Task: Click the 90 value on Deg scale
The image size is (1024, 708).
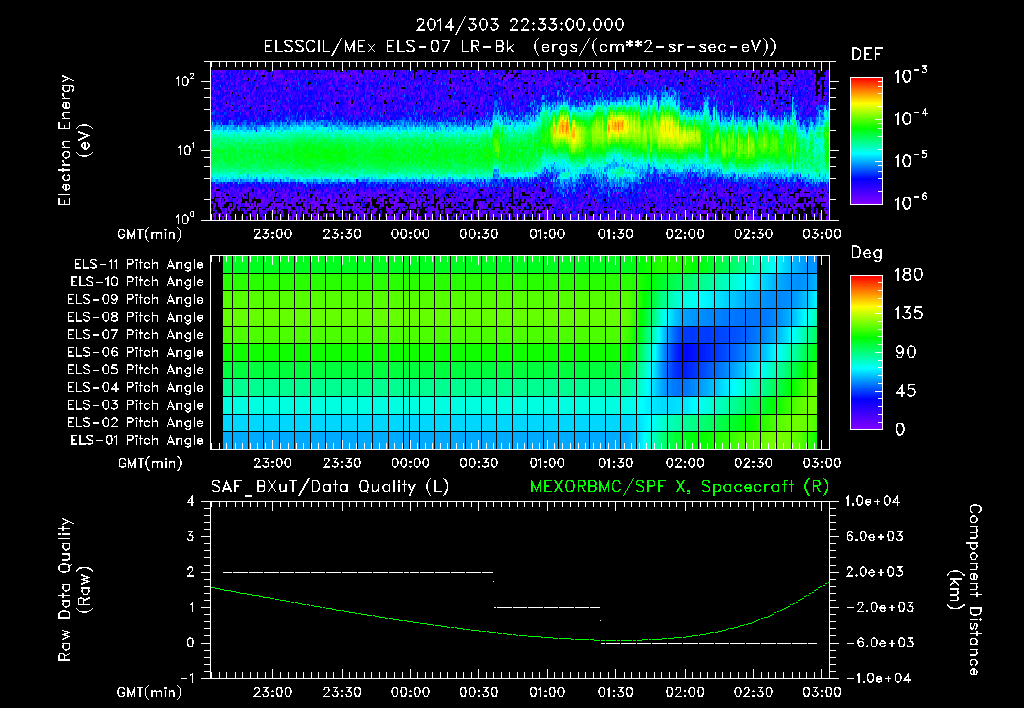Action: (x=904, y=352)
